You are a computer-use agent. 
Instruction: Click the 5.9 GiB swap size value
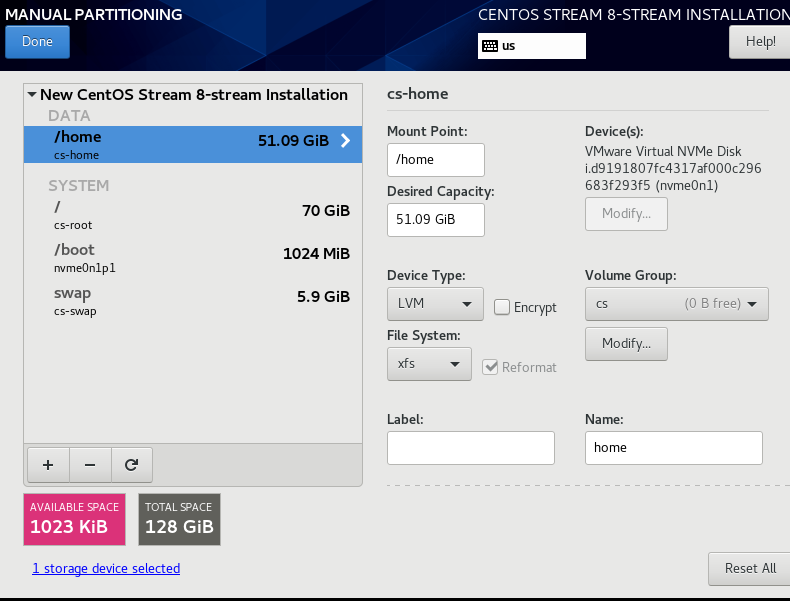[x=323, y=296]
